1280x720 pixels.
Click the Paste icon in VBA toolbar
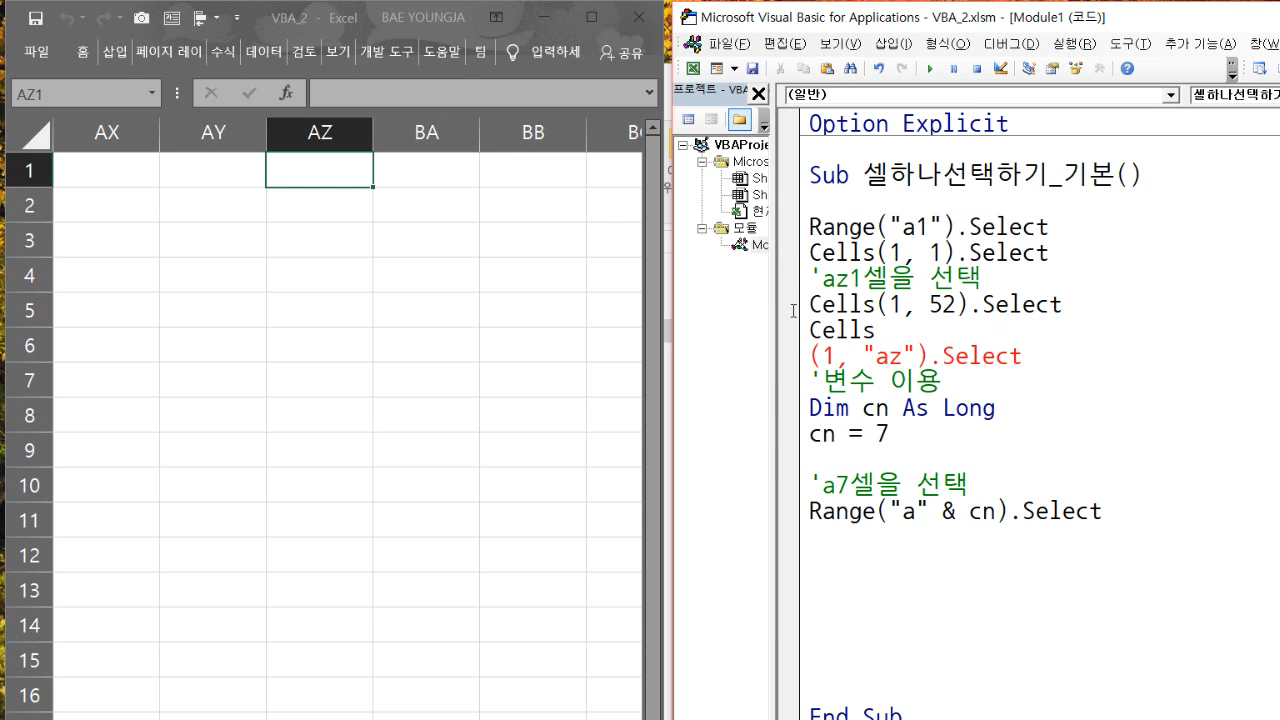(827, 69)
